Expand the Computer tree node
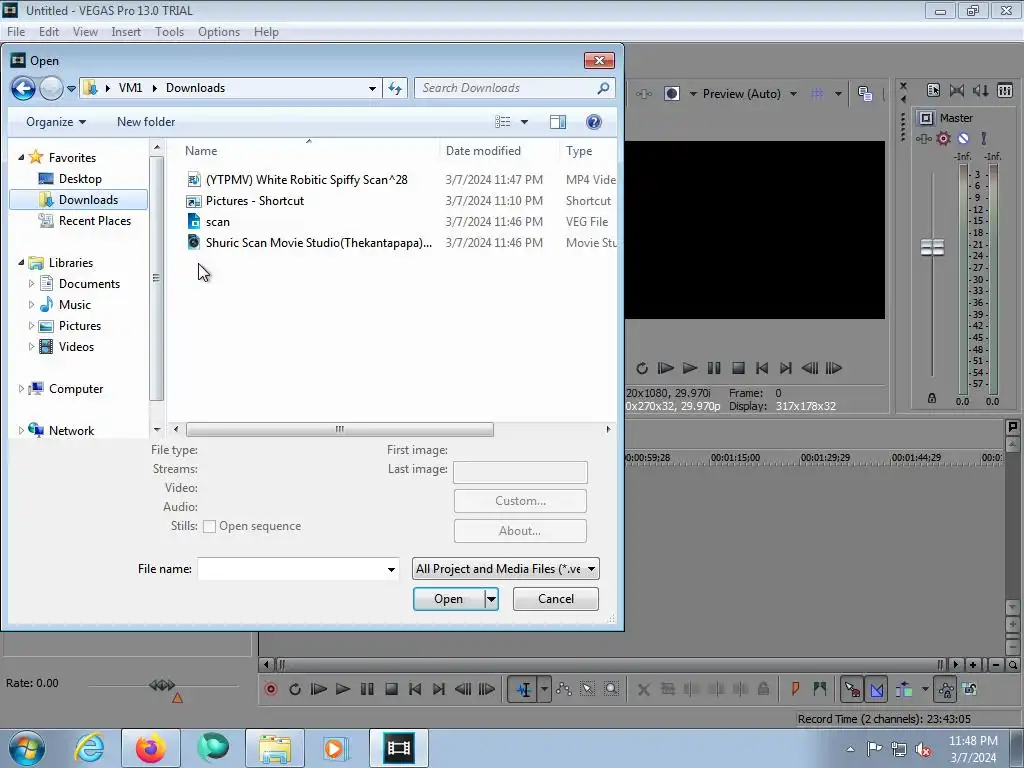This screenshot has width=1024, height=768. [20, 389]
